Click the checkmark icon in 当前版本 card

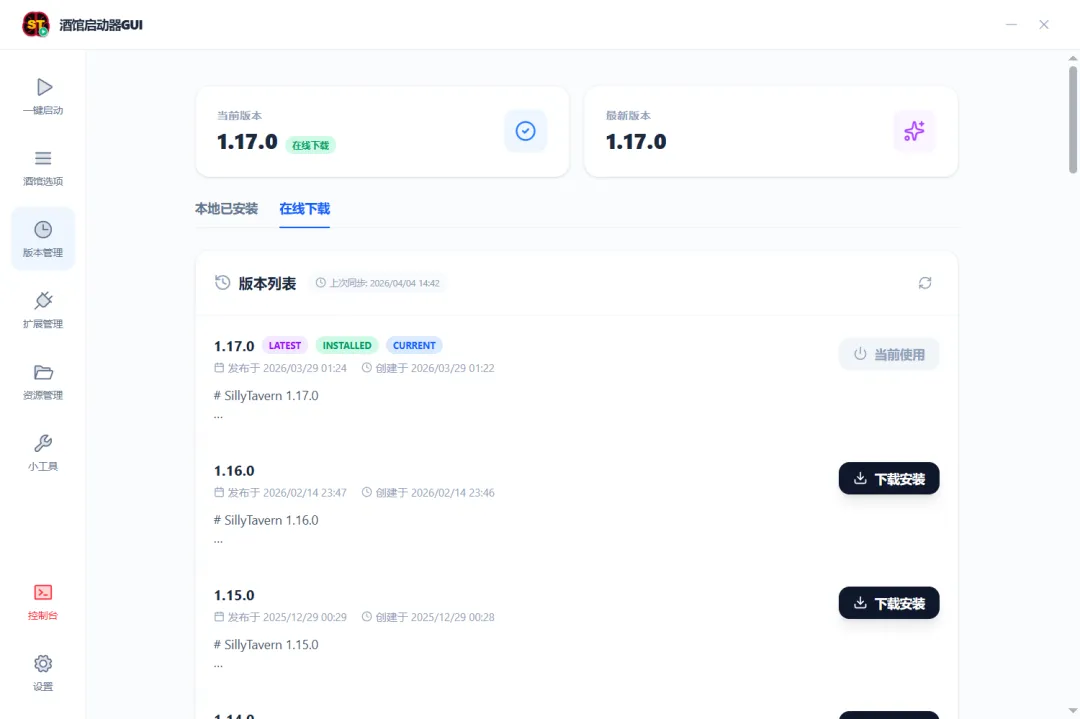(x=526, y=131)
